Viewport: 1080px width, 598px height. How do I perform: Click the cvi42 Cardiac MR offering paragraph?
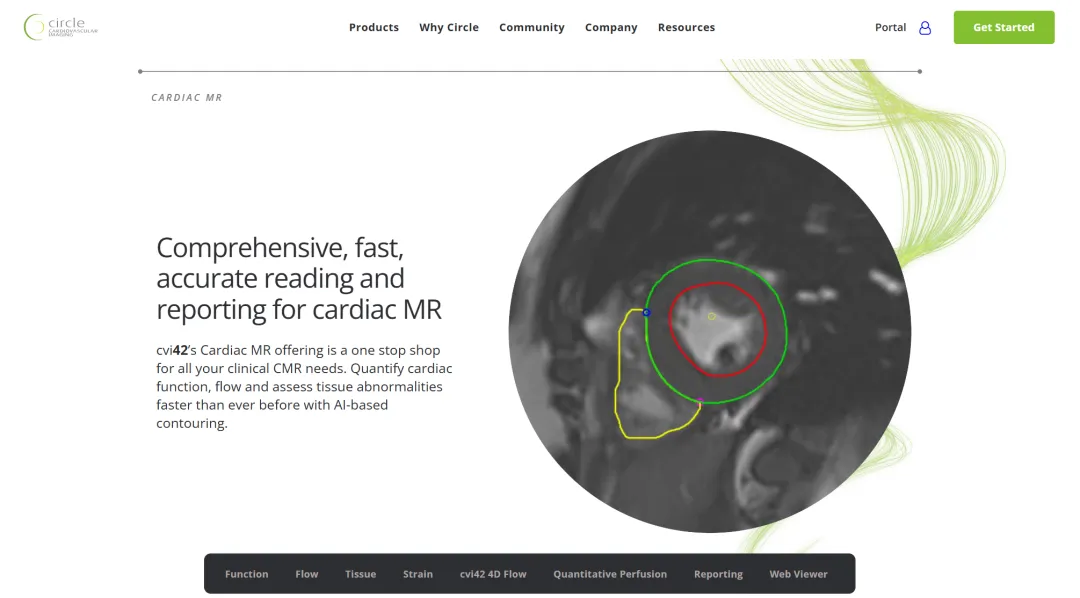coord(304,386)
